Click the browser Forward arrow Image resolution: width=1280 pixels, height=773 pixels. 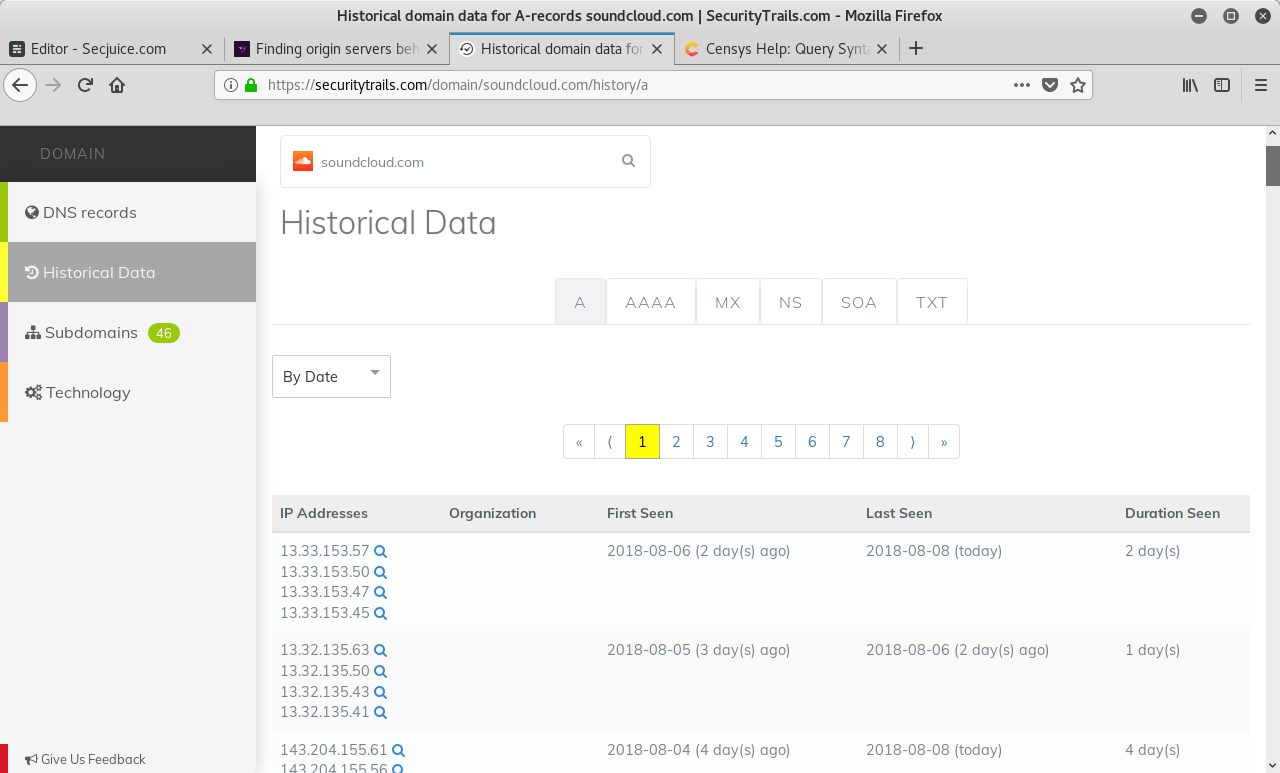click(53, 85)
